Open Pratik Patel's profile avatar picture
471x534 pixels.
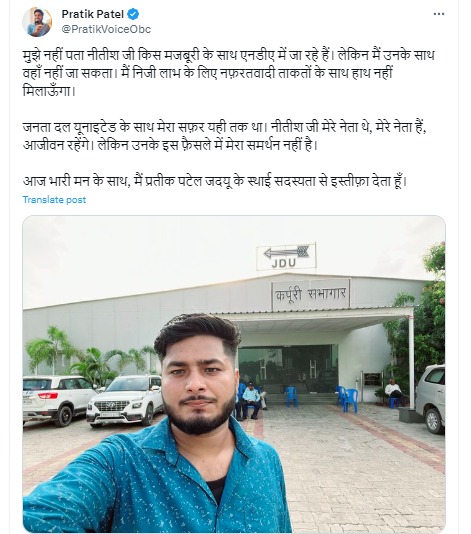[37, 21]
